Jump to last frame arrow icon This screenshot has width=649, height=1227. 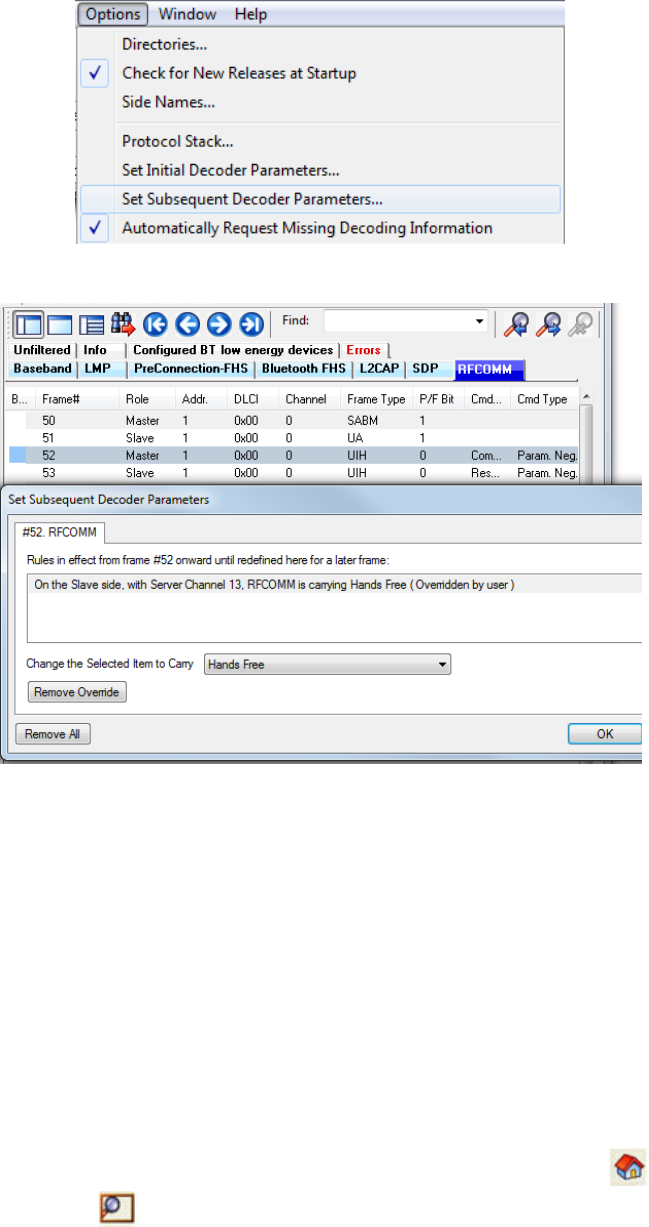point(251,323)
